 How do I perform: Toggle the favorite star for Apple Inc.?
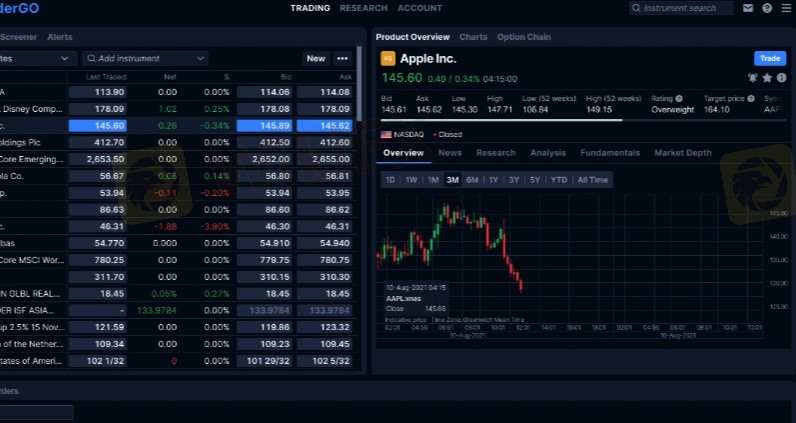coord(767,77)
